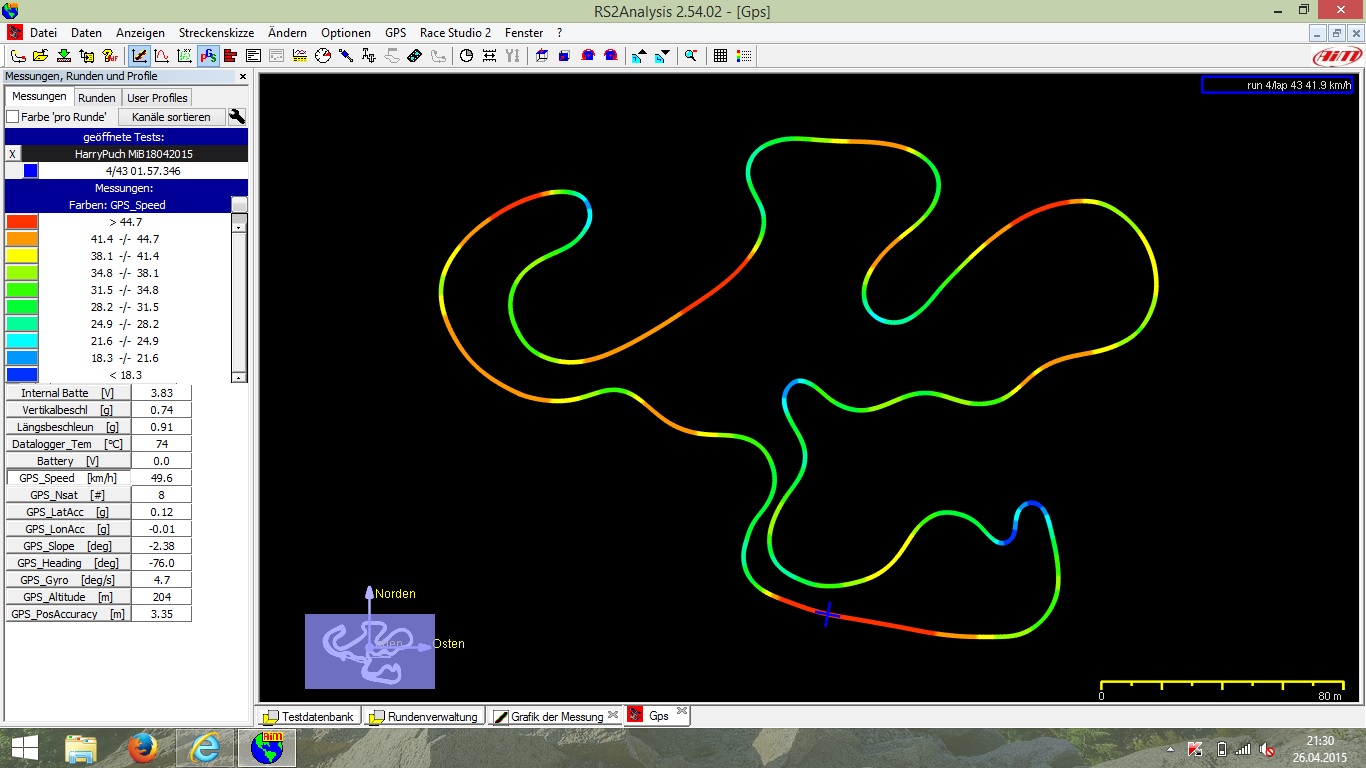Close the HarryPuch test with X button

click(12, 154)
